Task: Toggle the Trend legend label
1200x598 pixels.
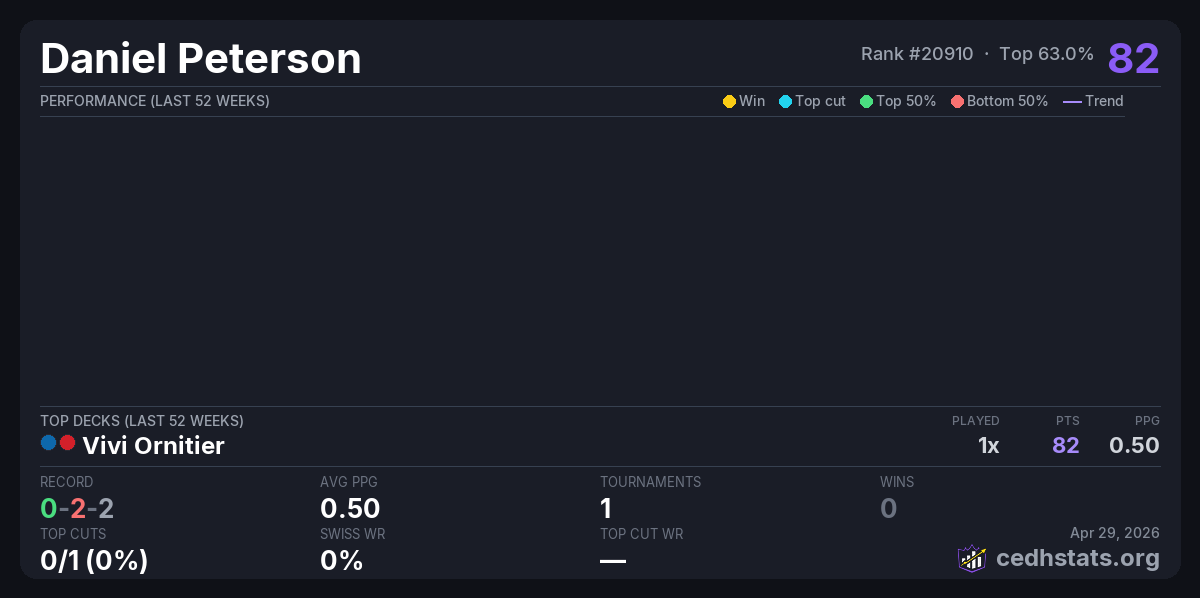Action: [1104, 101]
